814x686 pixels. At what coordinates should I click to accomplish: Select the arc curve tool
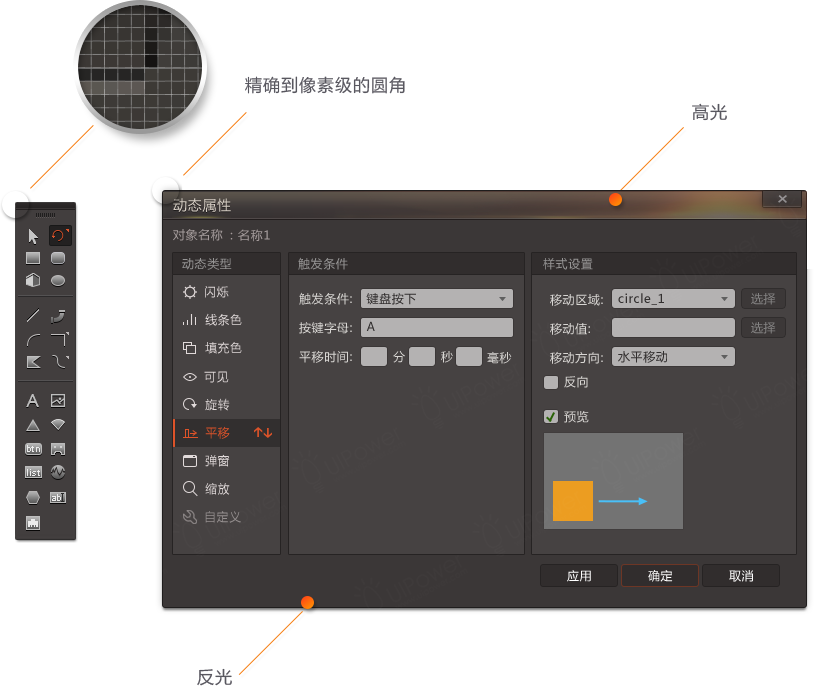coord(33,340)
